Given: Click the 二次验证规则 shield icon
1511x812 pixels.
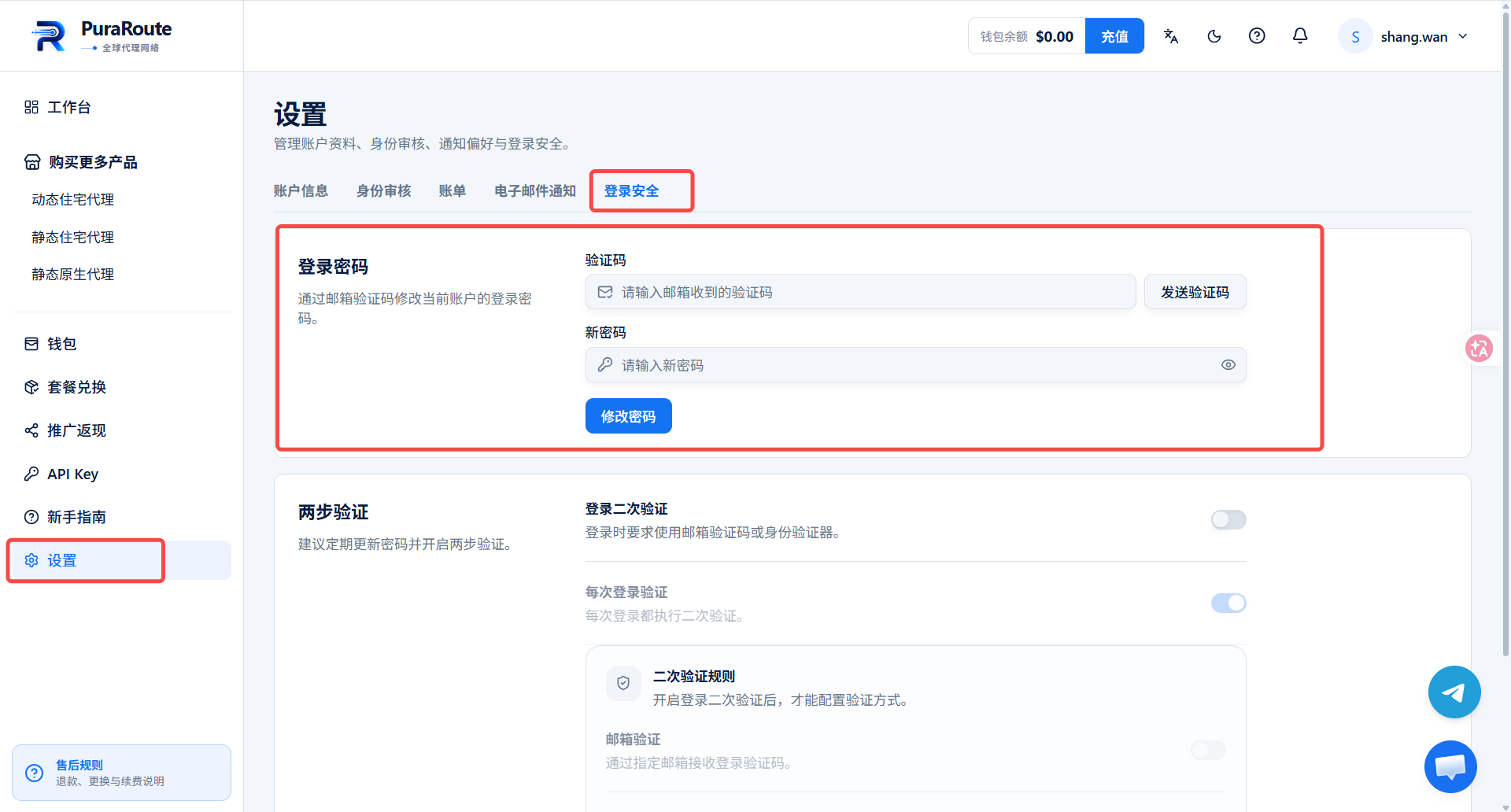Looking at the screenshot, I should click(x=623, y=683).
